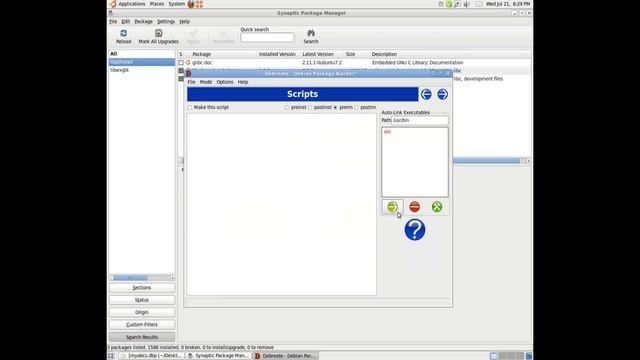The height and width of the screenshot is (360, 640).
Task: Open the Debreate Mode menu
Action: (206, 82)
